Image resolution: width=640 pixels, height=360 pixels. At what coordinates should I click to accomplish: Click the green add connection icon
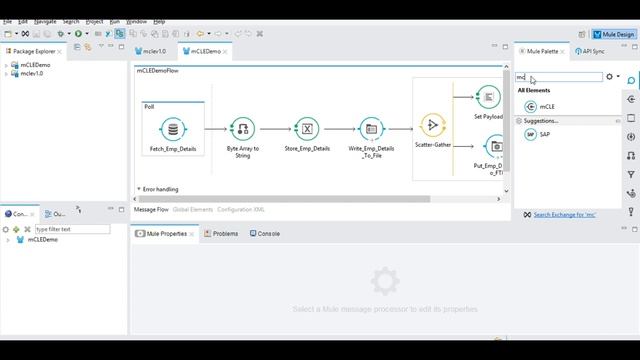tap(16, 229)
